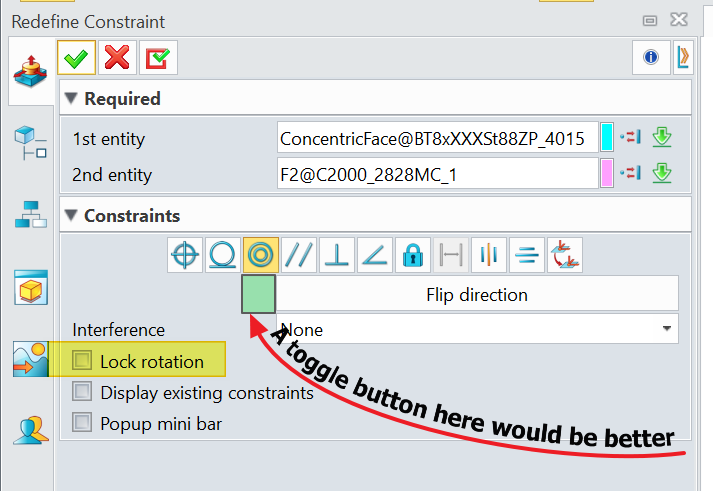Screen dimensions: 713x491
Task: Cancel with the red X button
Action: 117,58
